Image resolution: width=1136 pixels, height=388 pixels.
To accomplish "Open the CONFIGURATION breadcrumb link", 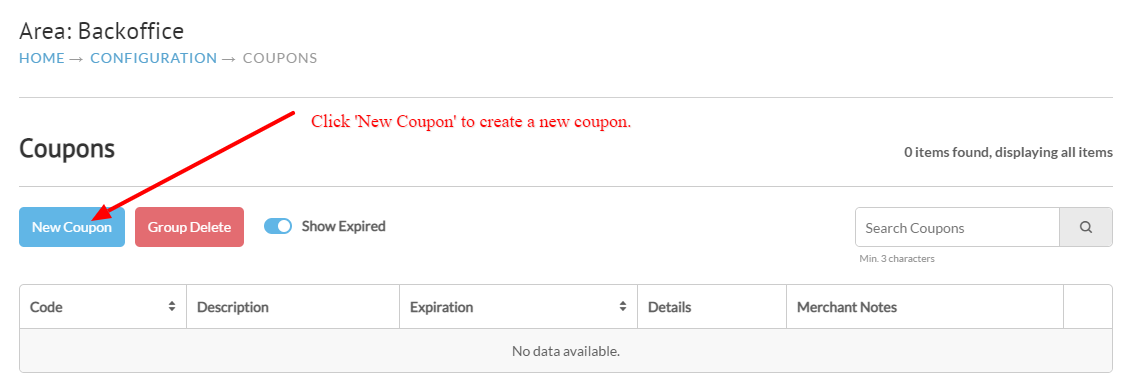I will pyautogui.click(x=154, y=58).
